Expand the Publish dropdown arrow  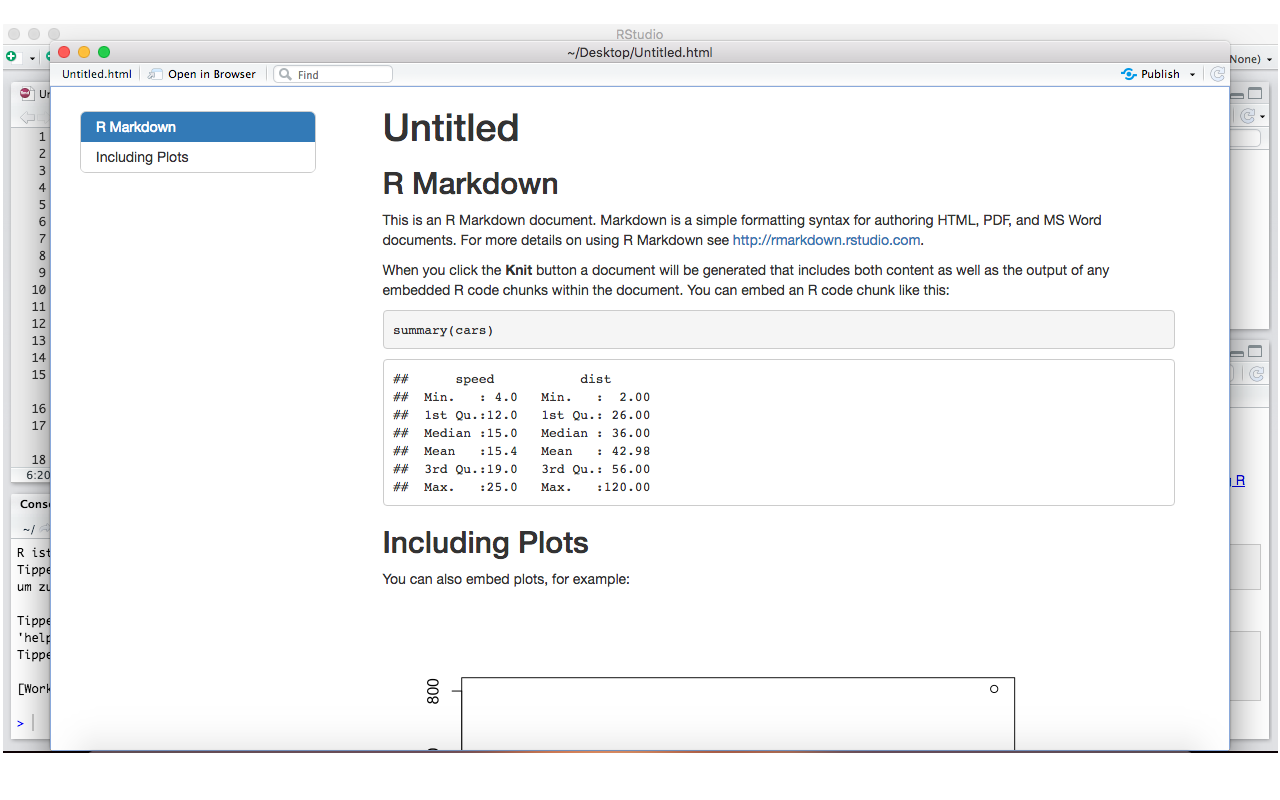pos(1192,75)
